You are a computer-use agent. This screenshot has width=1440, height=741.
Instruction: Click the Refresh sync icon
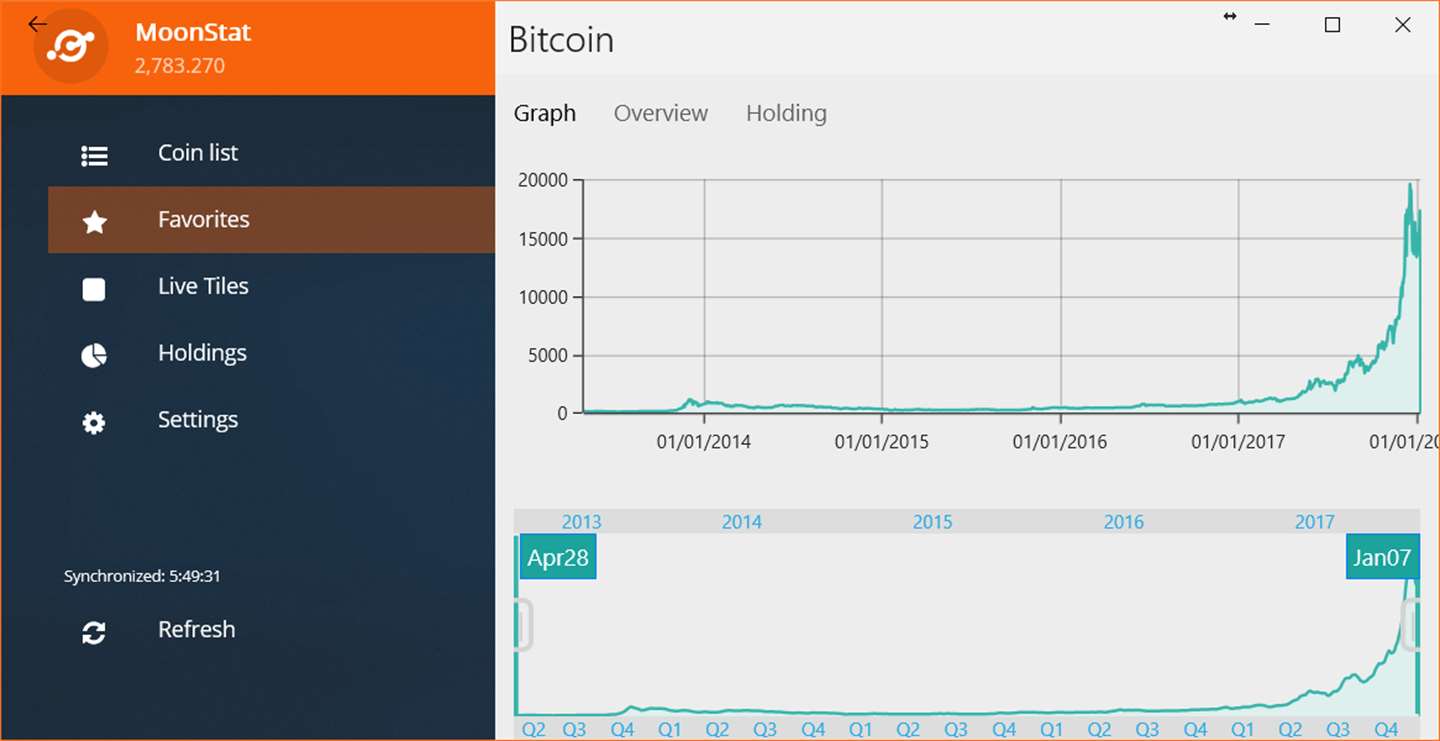[94, 632]
